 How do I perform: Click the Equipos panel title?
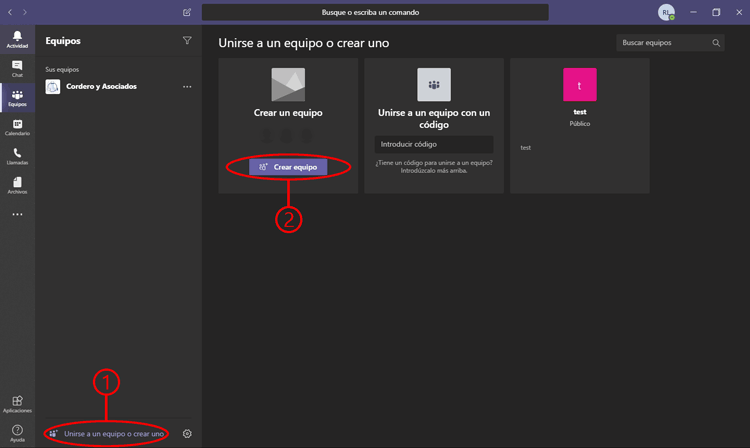[63, 41]
